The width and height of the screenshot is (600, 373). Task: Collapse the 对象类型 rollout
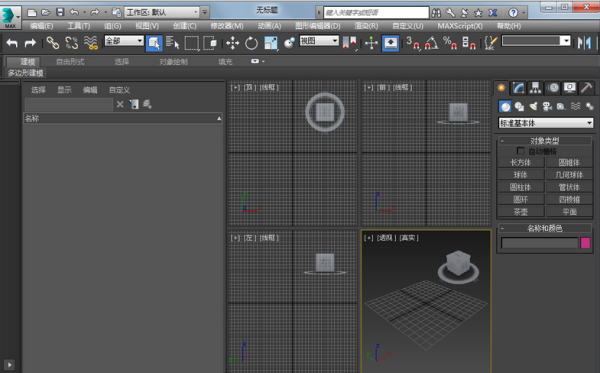(545, 141)
